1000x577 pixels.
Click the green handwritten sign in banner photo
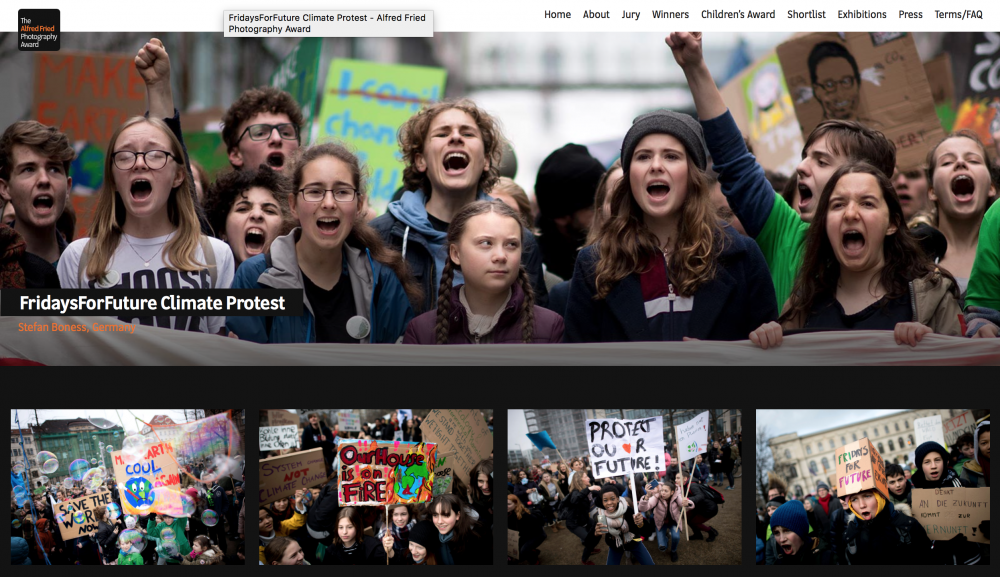378,110
